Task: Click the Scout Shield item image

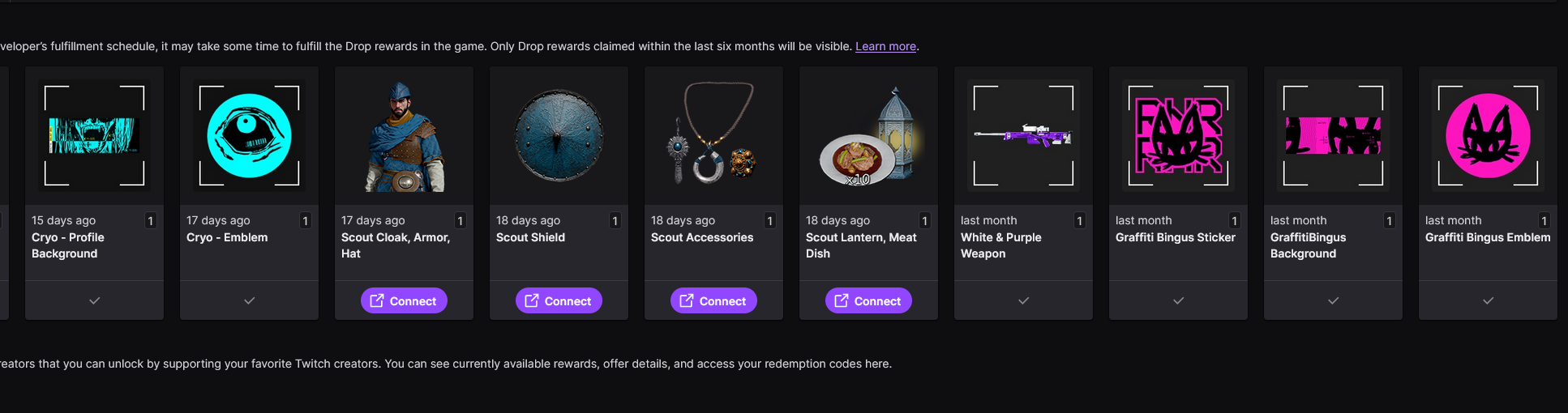Action: 559,135
